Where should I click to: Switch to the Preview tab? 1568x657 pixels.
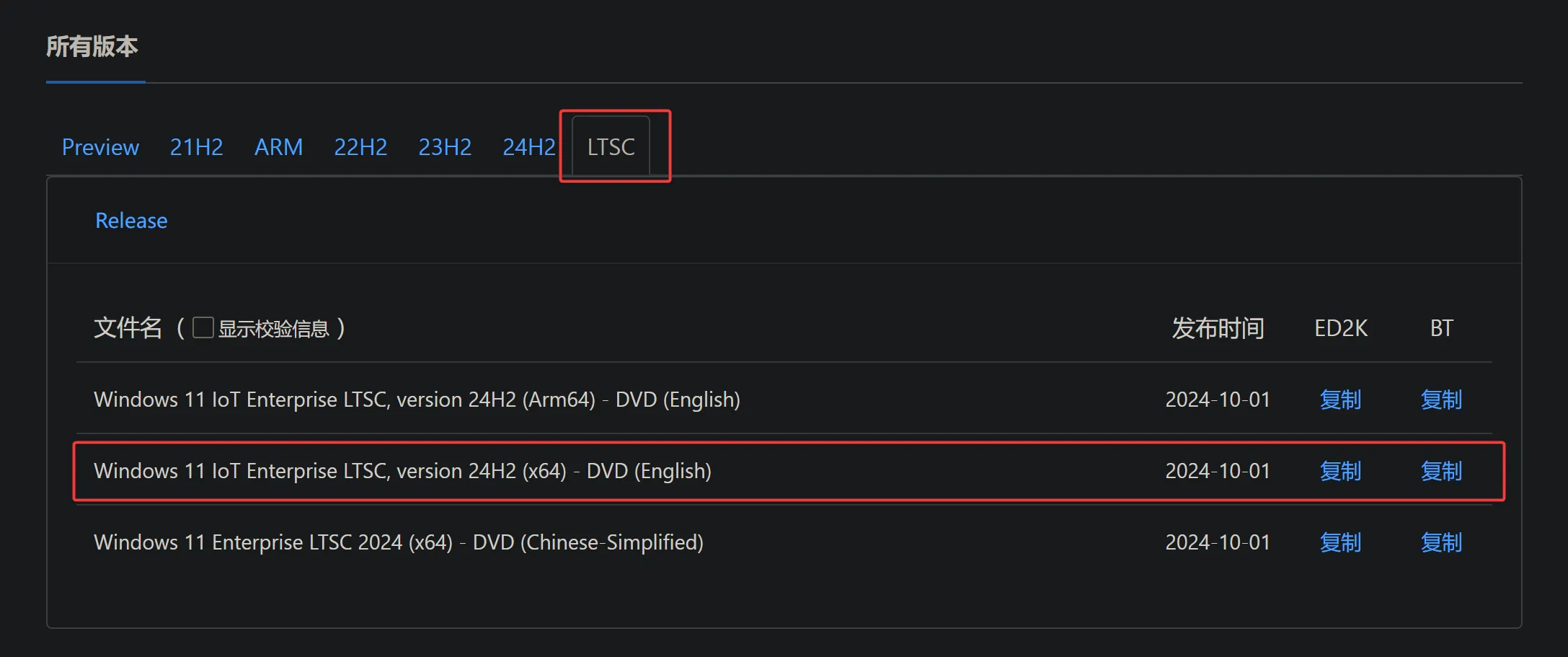(x=100, y=147)
